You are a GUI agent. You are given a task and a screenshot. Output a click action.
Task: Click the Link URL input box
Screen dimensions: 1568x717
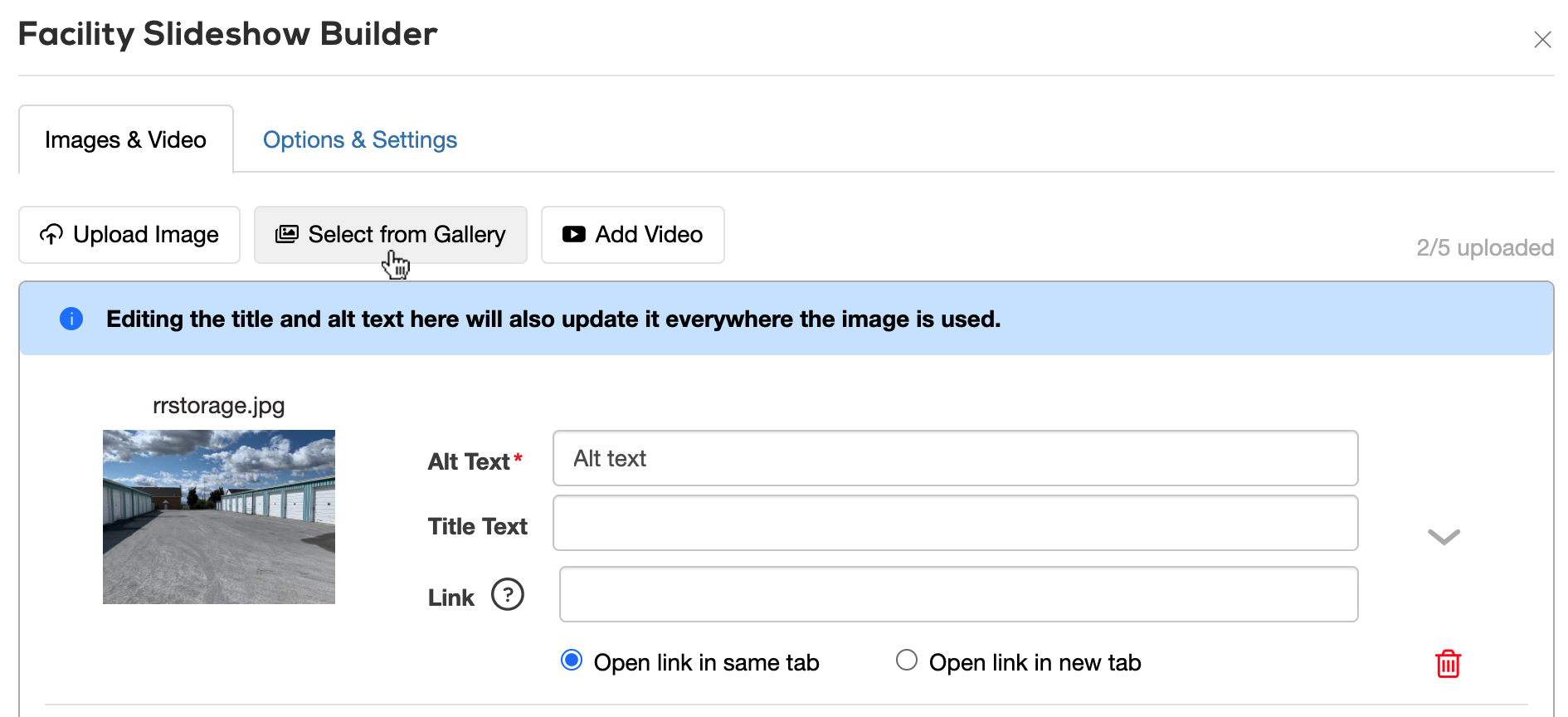coord(958,594)
